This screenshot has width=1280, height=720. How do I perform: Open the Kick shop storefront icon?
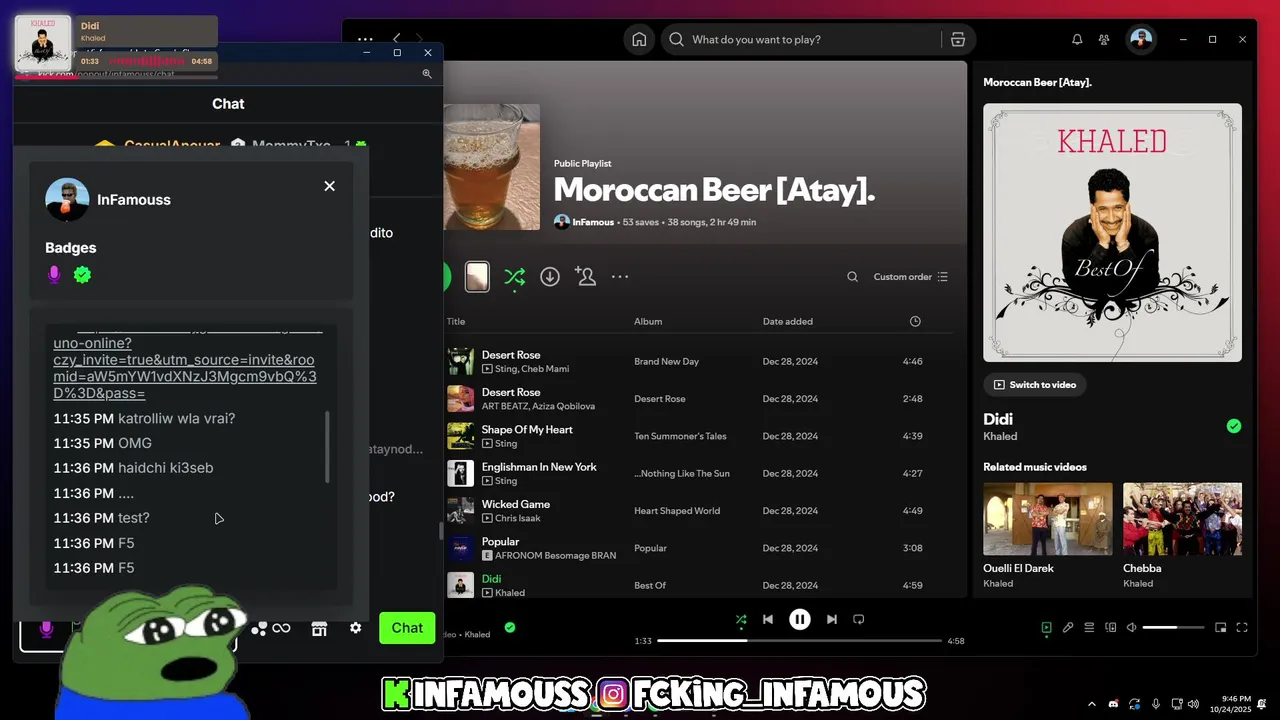point(319,628)
